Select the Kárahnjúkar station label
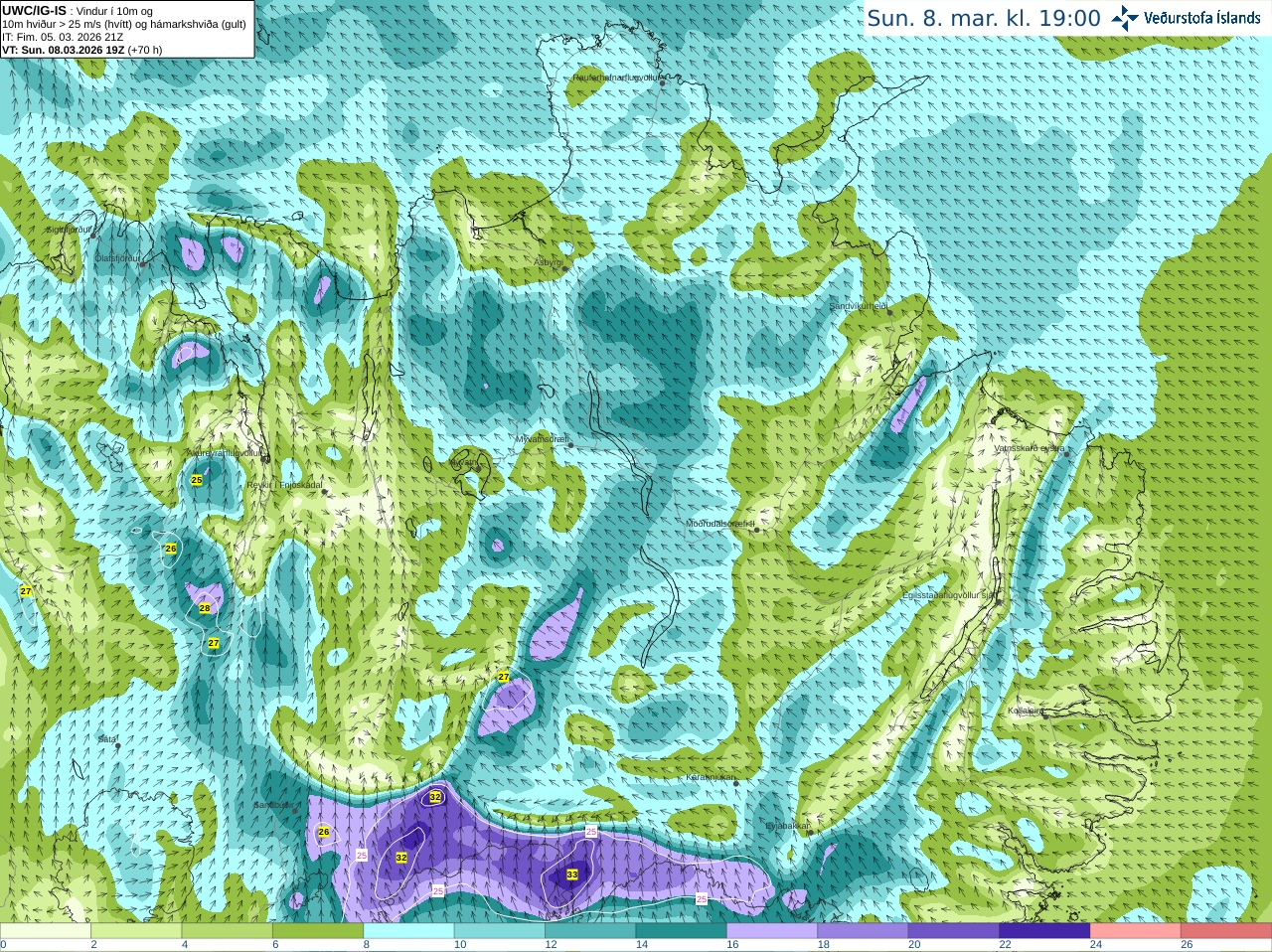1272x952 pixels. click(711, 777)
